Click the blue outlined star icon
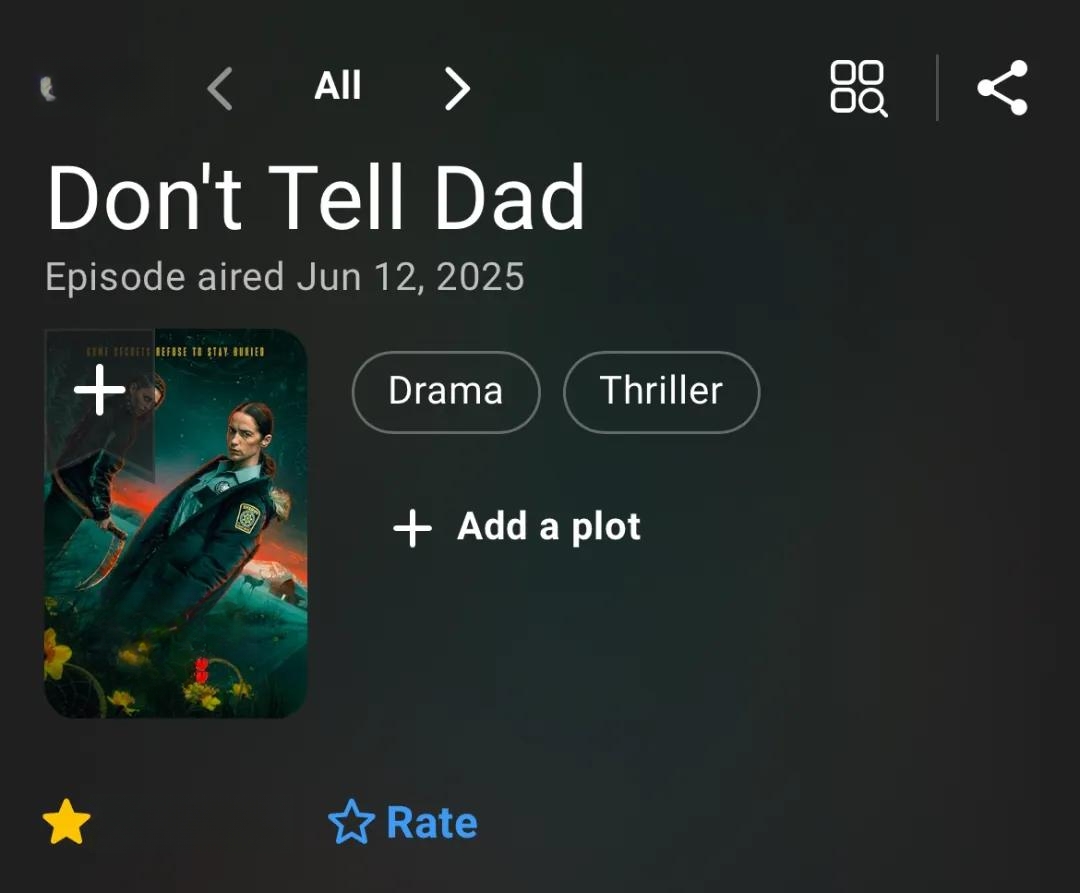The width and height of the screenshot is (1080, 893). point(351,821)
